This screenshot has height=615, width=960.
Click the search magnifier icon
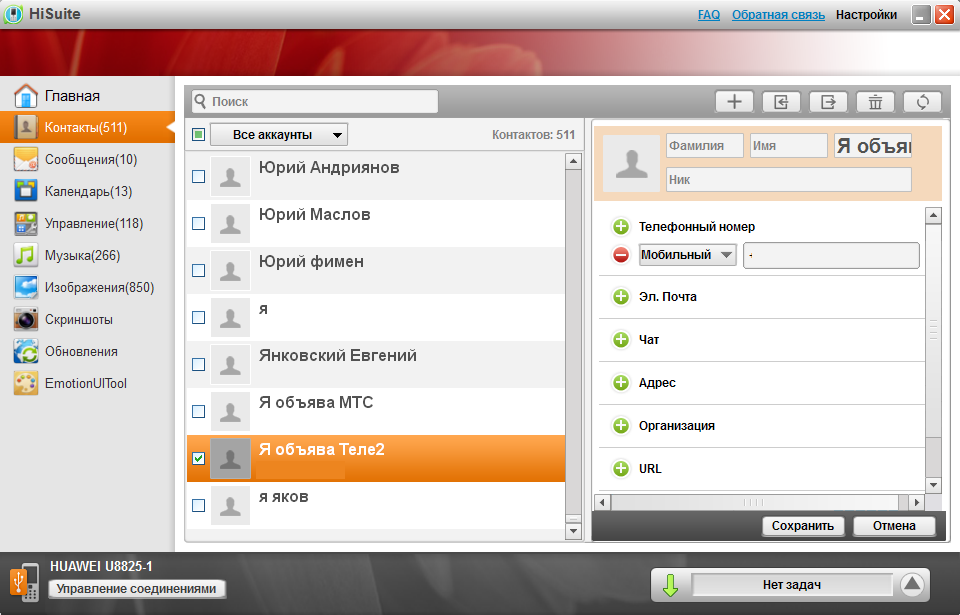tap(200, 101)
